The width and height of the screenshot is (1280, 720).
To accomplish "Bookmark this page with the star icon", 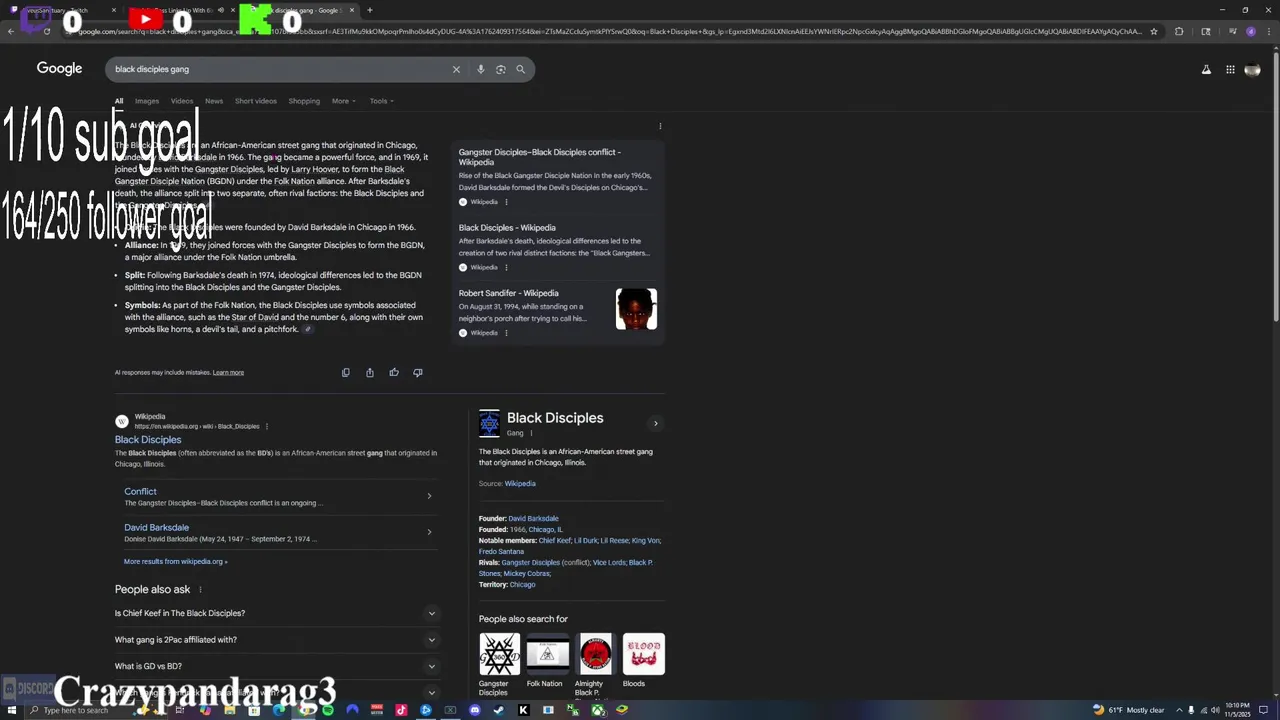I will click(x=1154, y=31).
